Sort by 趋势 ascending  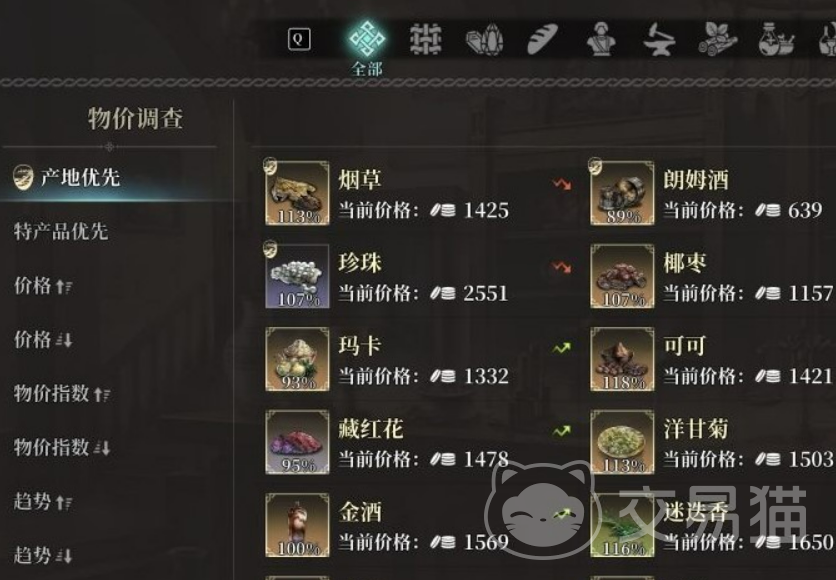point(43,502)
